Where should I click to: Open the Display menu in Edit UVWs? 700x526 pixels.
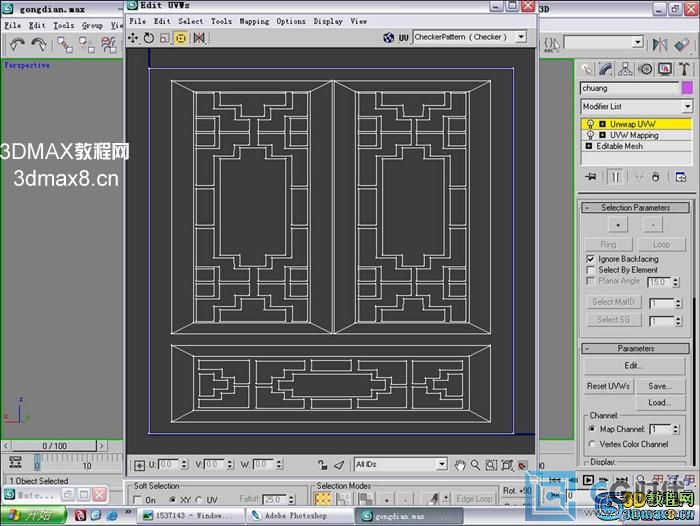tap(328, 21)
